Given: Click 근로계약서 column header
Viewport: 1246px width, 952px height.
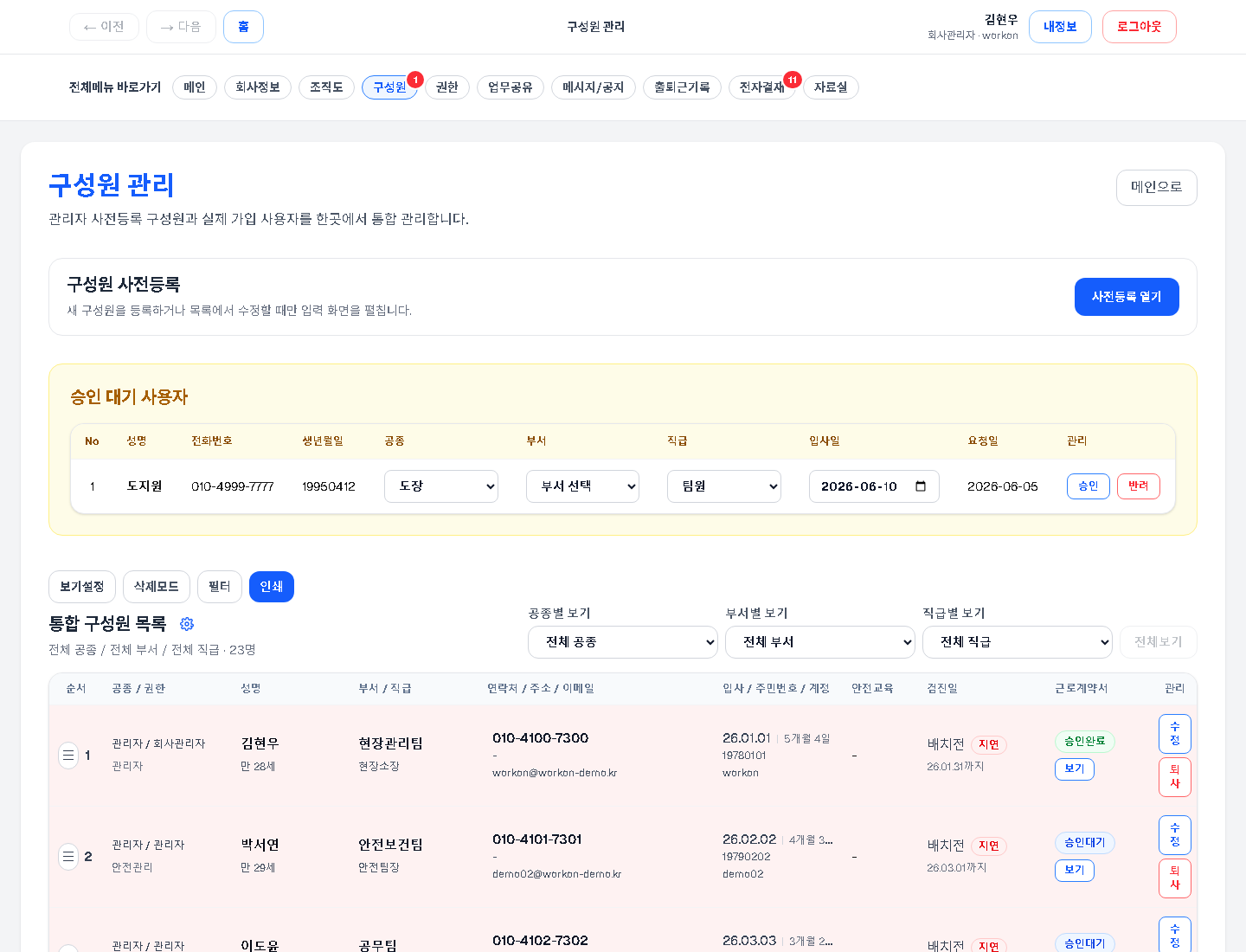Looking at the screenshot, I should click(x=1081, y=689).
